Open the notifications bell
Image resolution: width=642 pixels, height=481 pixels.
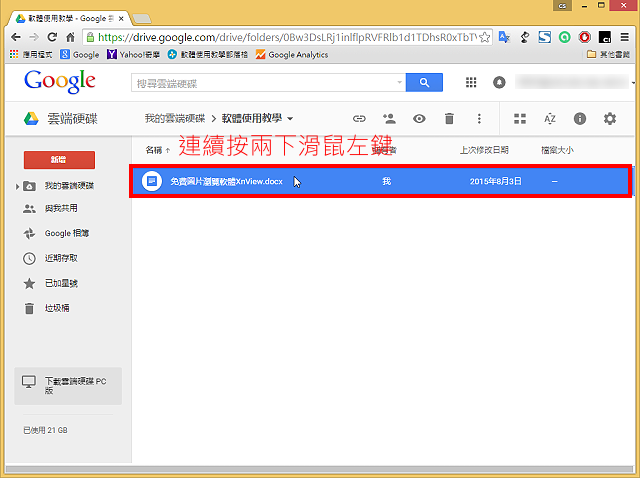[x=499, y=83]
